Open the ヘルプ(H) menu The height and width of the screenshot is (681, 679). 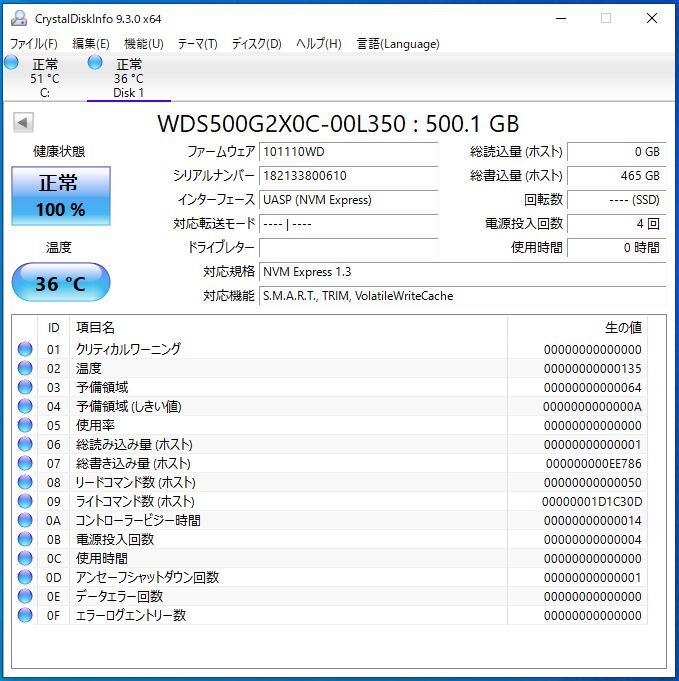click(x=318, y=44)
